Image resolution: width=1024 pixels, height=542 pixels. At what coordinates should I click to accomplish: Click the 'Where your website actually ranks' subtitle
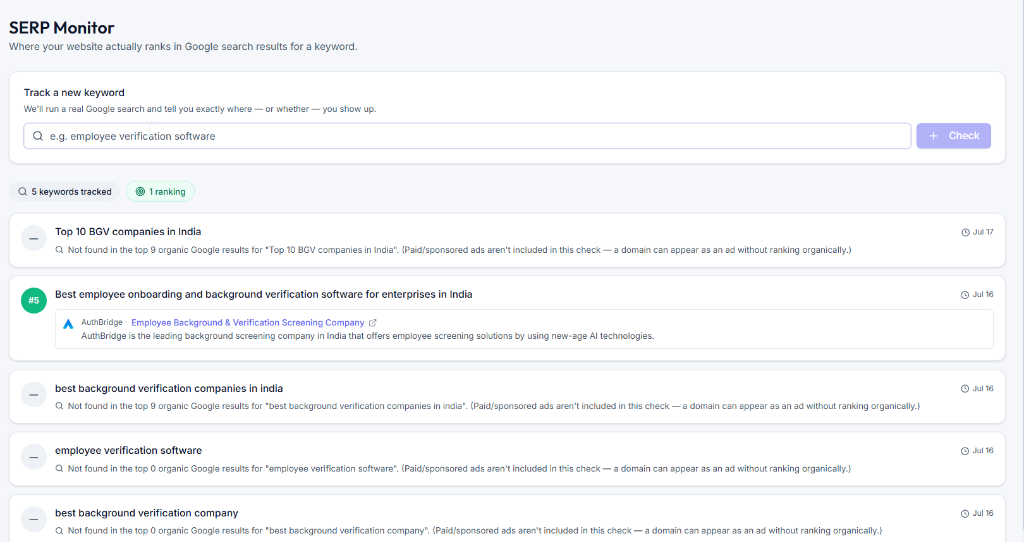183,47
